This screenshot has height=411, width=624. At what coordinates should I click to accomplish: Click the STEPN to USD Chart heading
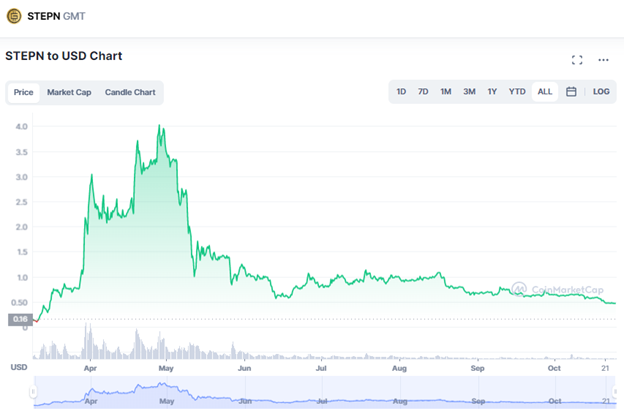(x=64, y=56)
